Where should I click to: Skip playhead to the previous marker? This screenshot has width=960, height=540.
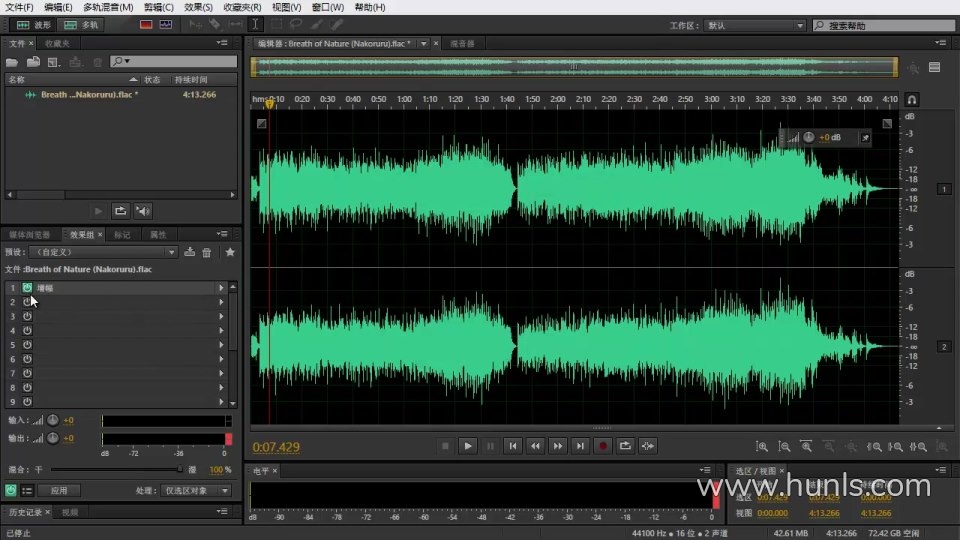tap(512, 446)
